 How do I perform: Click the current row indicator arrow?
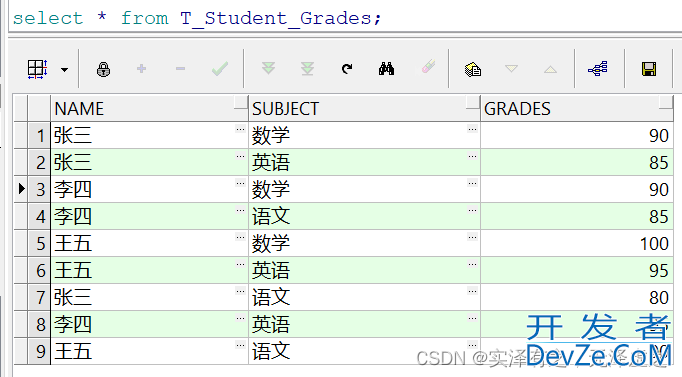coord(21,189)
